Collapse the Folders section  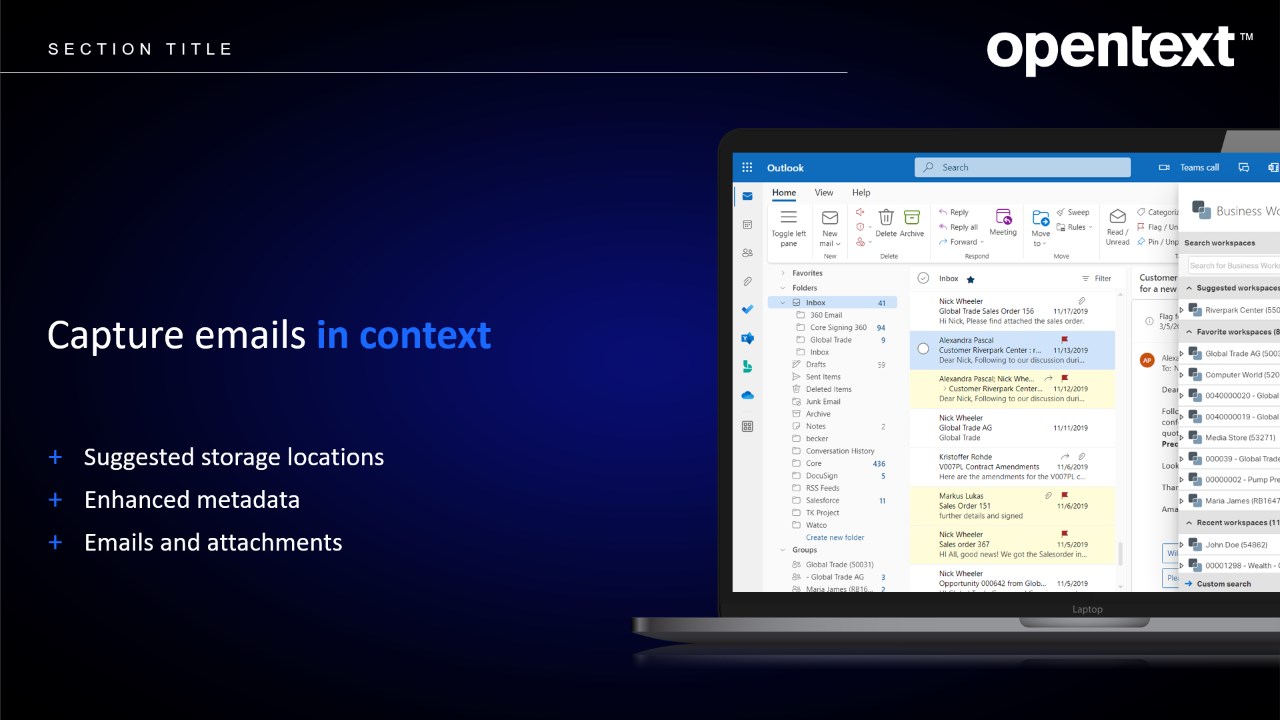point(783,288)
